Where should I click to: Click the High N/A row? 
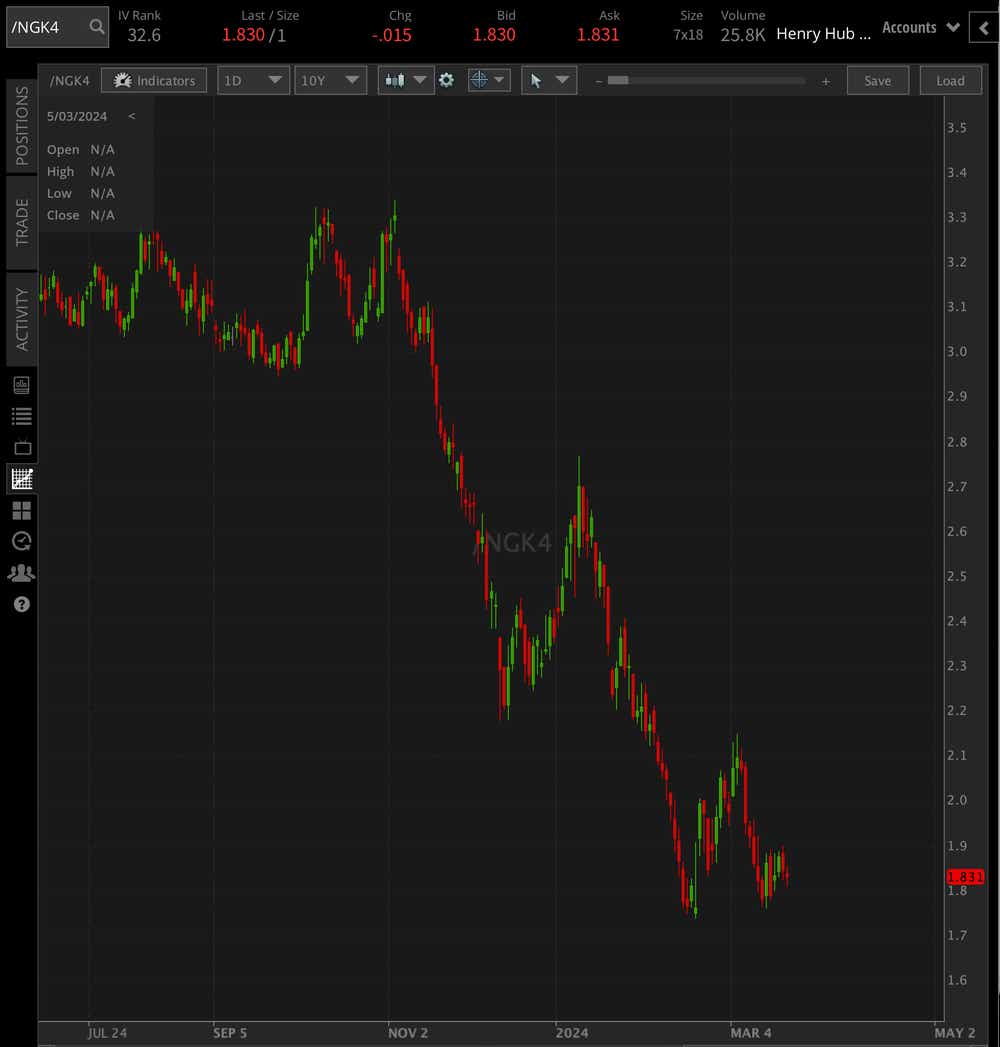coord(81,172)
